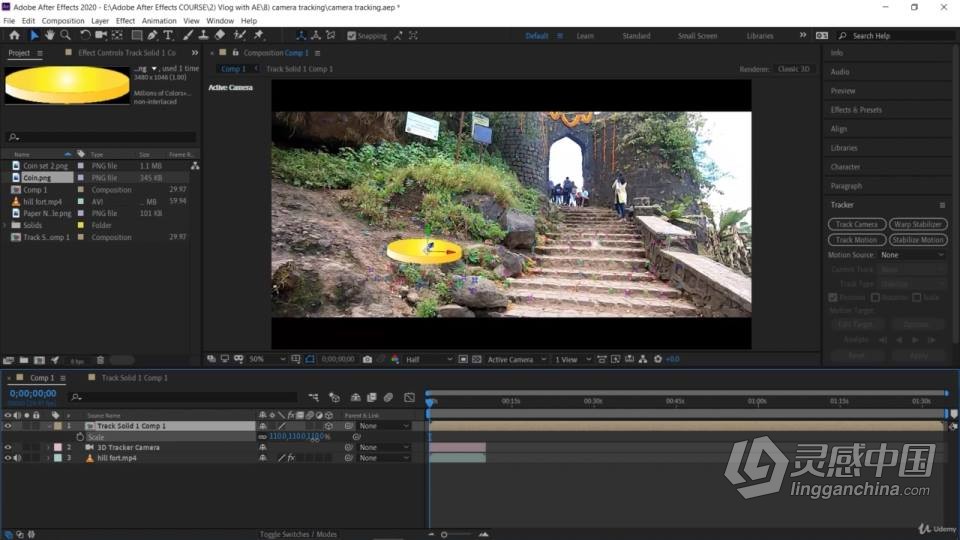Screen dimensions: 960x540
Task: Open composition flowchart icon in viewer
Action: [643, 359]
